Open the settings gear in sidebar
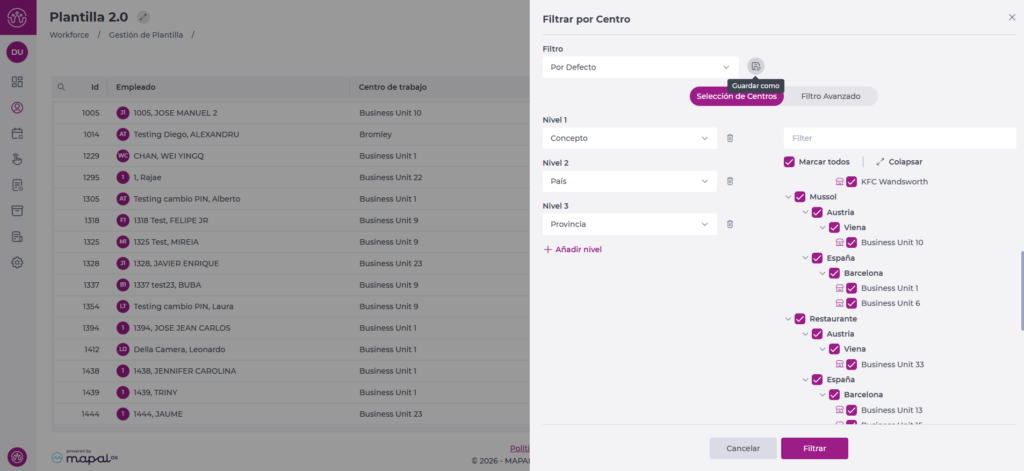This screenshot has width=1024, height=471. click(18, 263)
